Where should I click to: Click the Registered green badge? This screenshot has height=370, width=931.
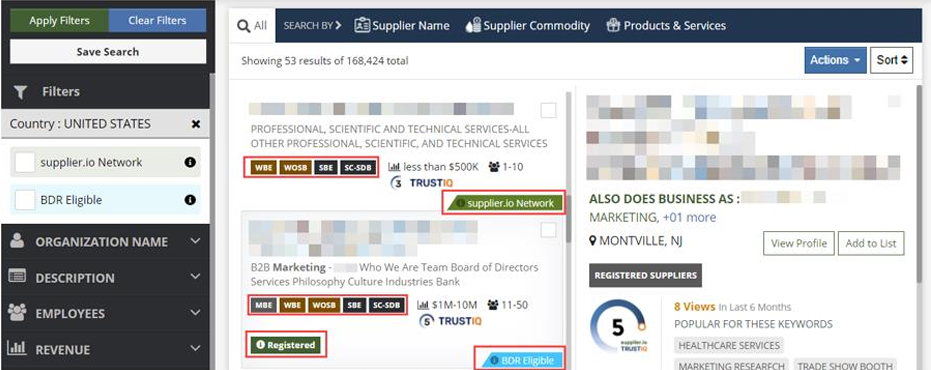286,344
